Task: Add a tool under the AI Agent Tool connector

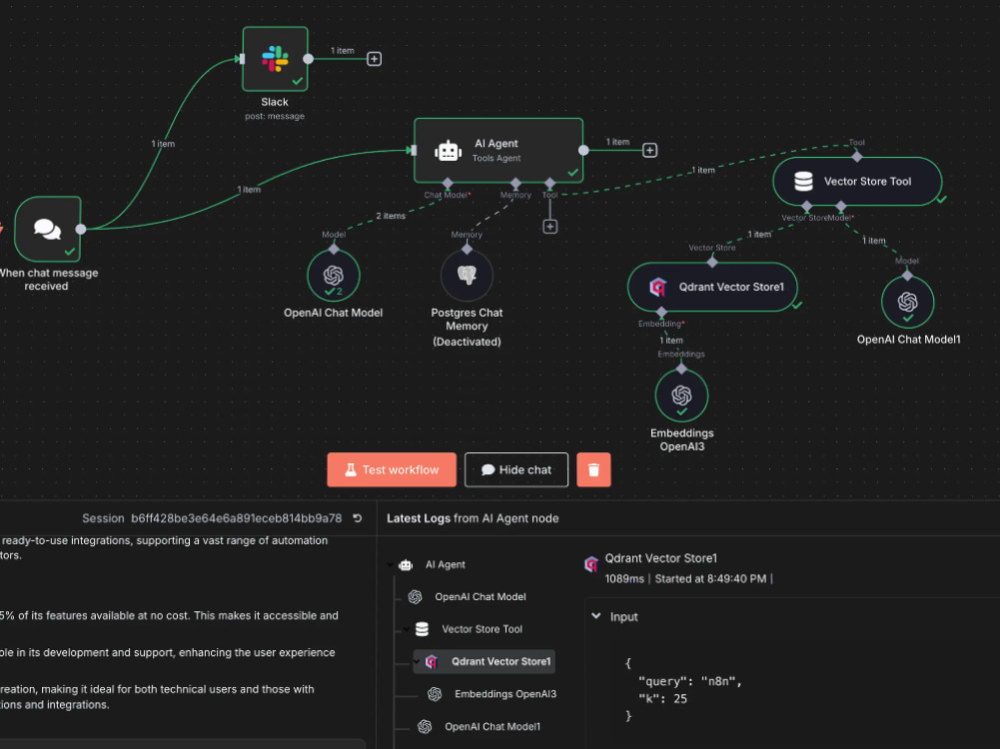Action: (550, 226)
